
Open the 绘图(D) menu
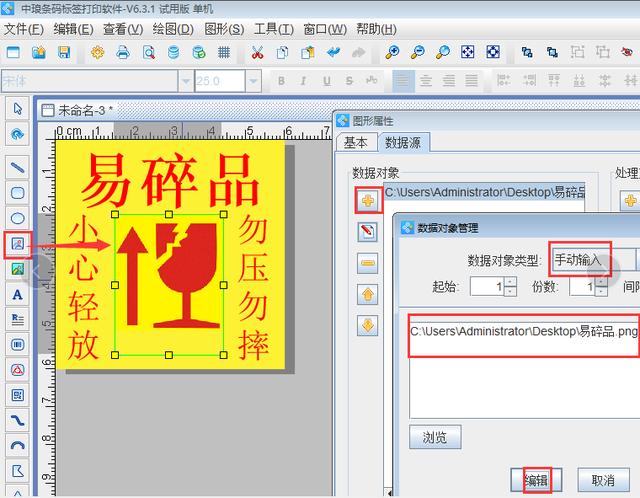145,28
